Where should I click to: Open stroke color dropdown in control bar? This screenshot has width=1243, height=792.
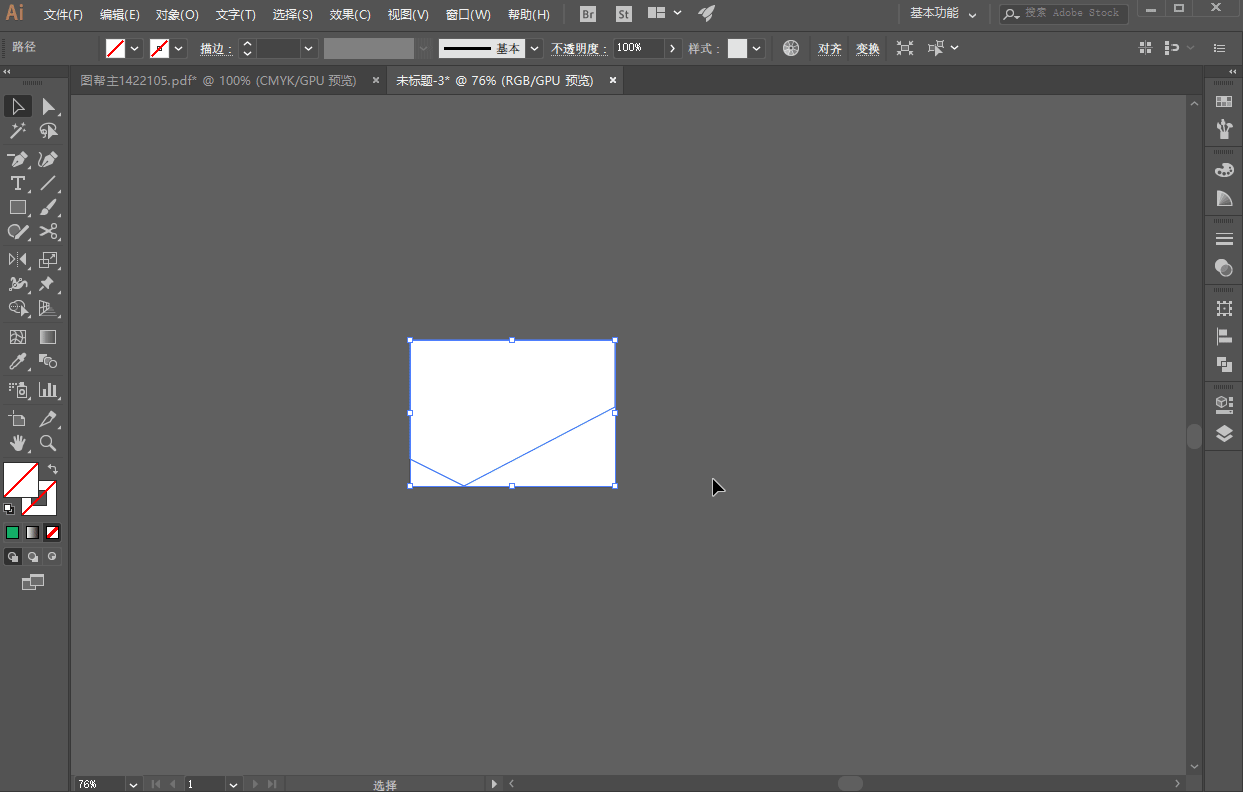[179, 48]
